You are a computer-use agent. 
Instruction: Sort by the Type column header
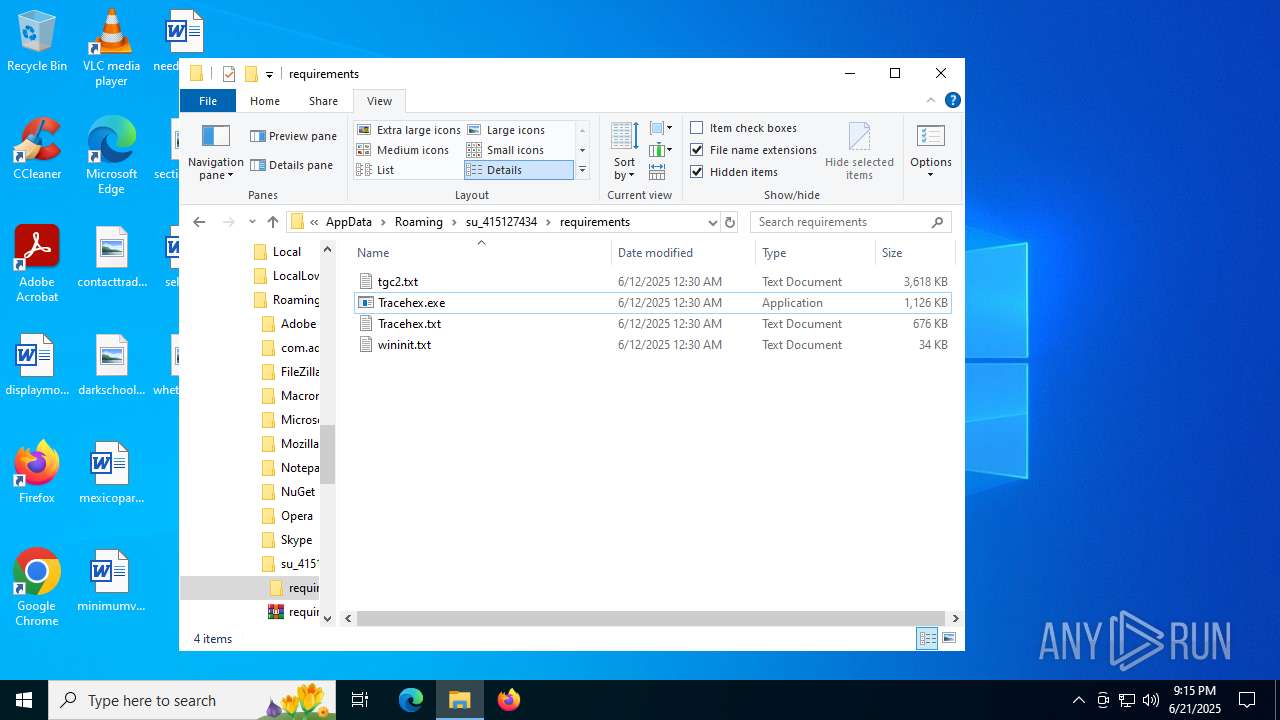(815, 253)
